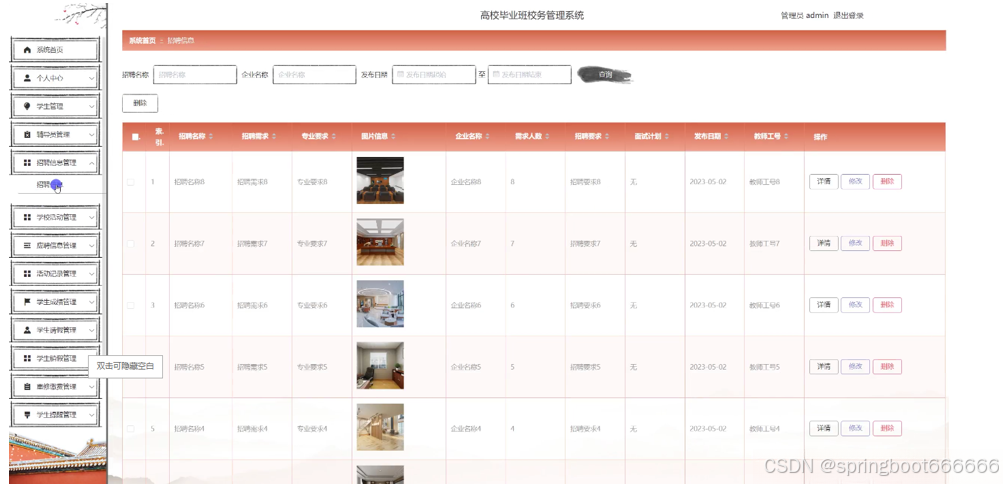Expand the 学校活动管理 menu chevron

pyautogui.click(x=91, y=217)
